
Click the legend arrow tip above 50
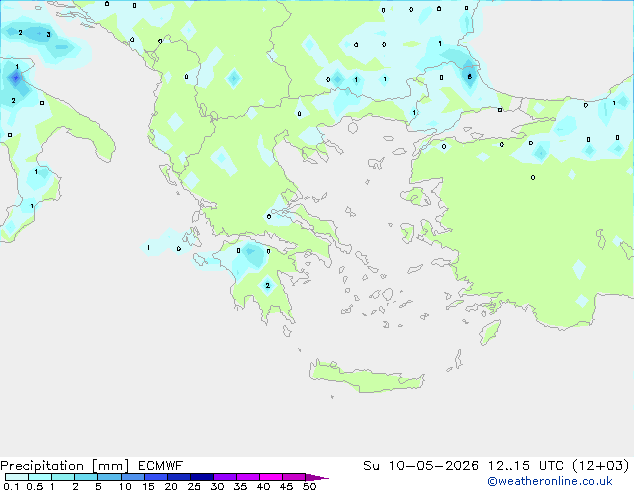pyautogui.click(x=317, y=477)
